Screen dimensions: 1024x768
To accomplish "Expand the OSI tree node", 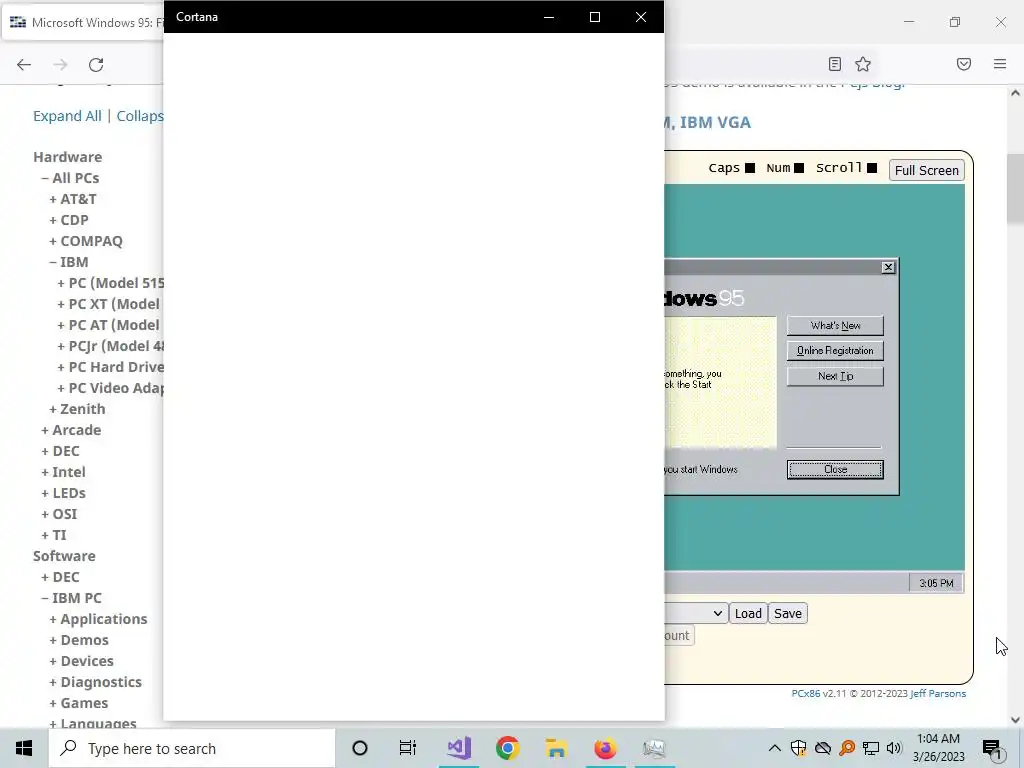I will tap(45, 514).
